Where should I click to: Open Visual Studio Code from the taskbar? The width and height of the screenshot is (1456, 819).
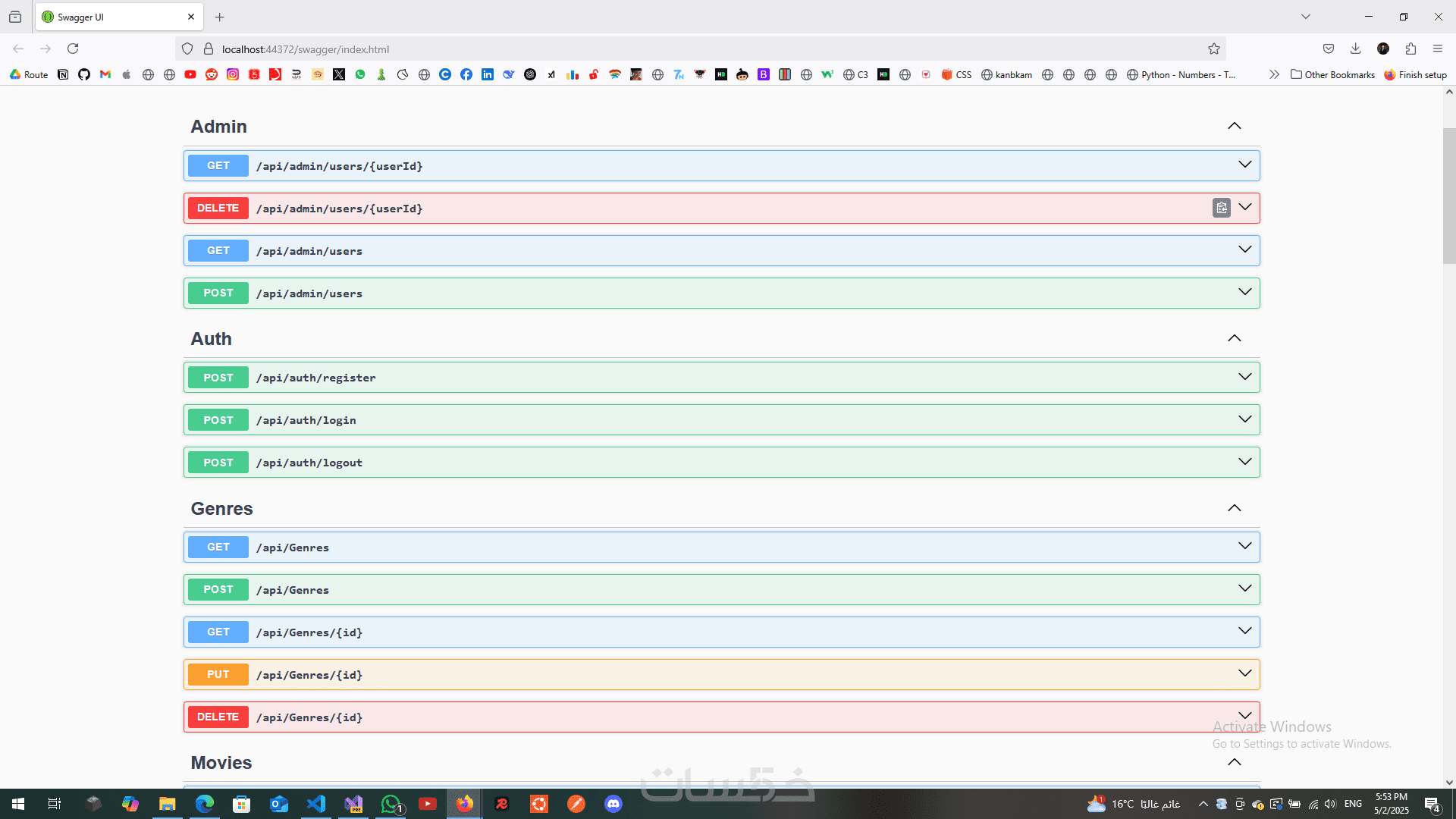pyautogui.click(x=316, y=804)
